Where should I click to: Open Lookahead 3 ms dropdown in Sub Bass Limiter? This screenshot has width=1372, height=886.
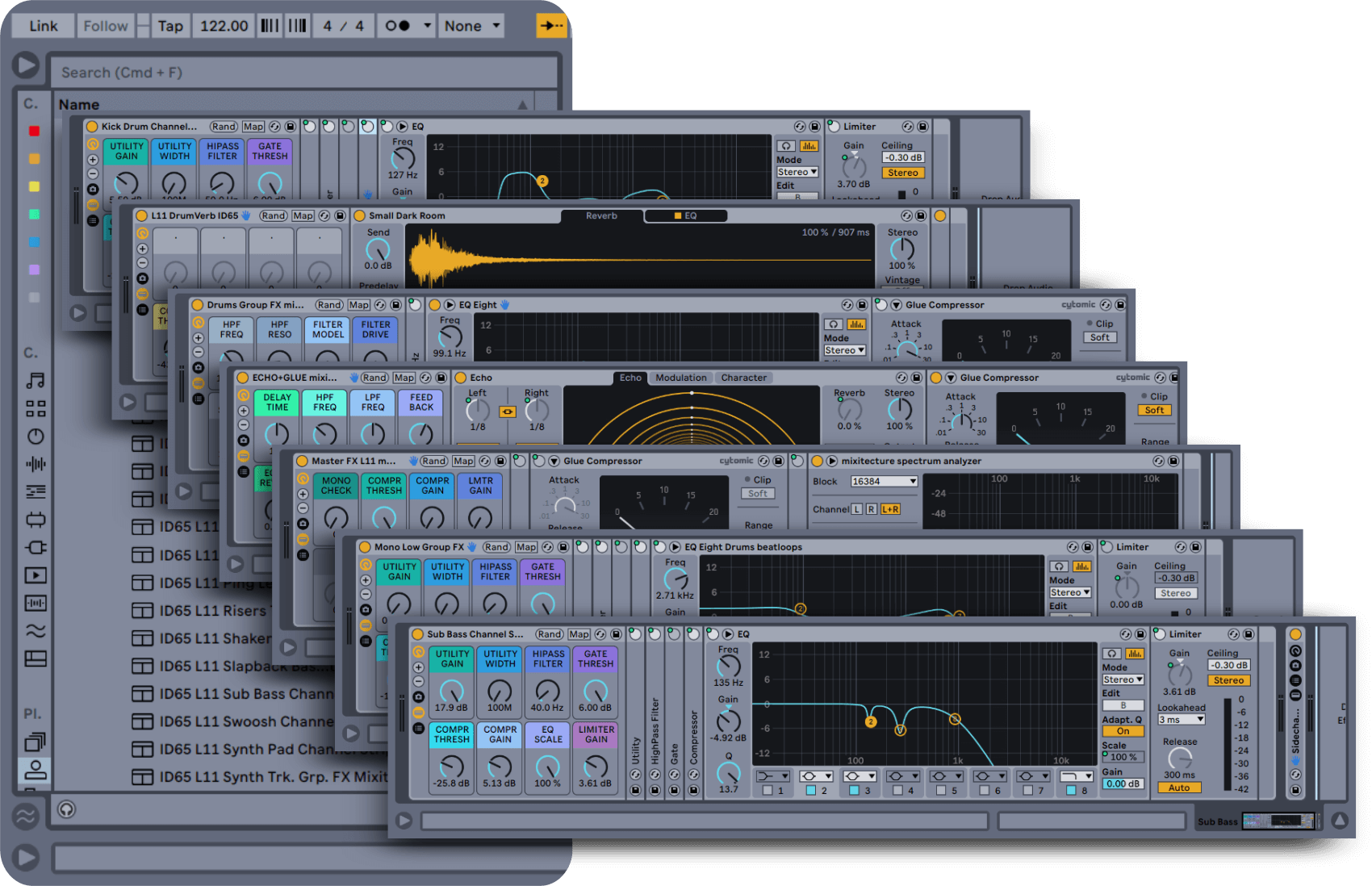tap(1182, 719)
